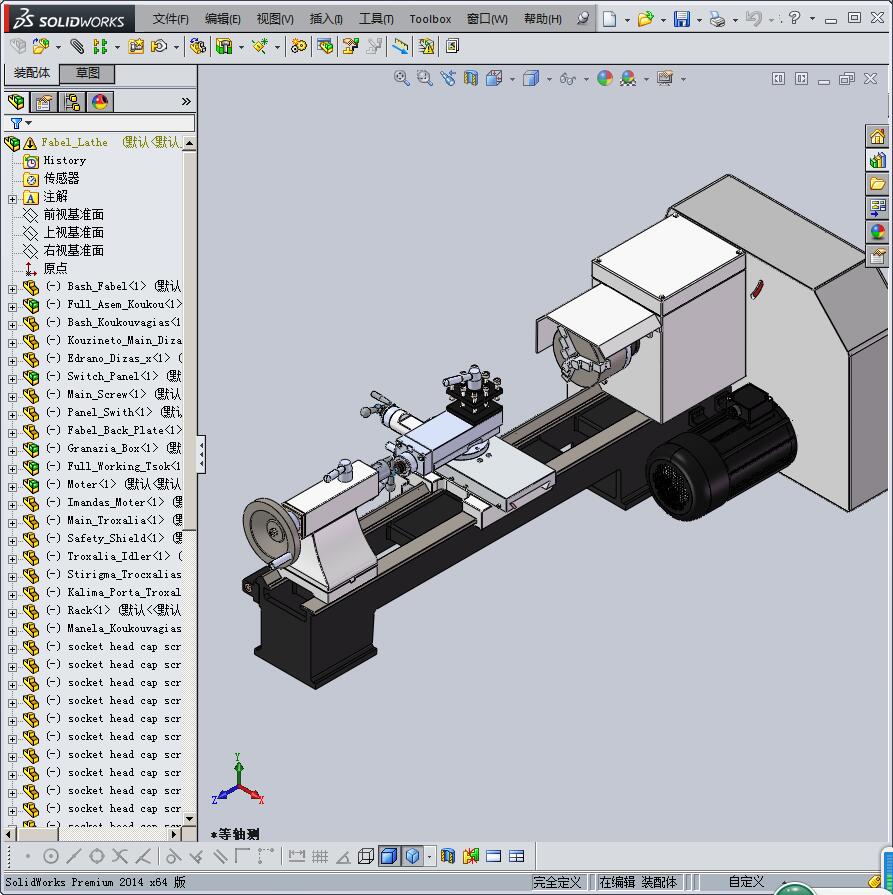This screenshot has height=895, width=893.
Task: Open the Hide/Show Items dropdown arrow
Action: coord(586,79)
